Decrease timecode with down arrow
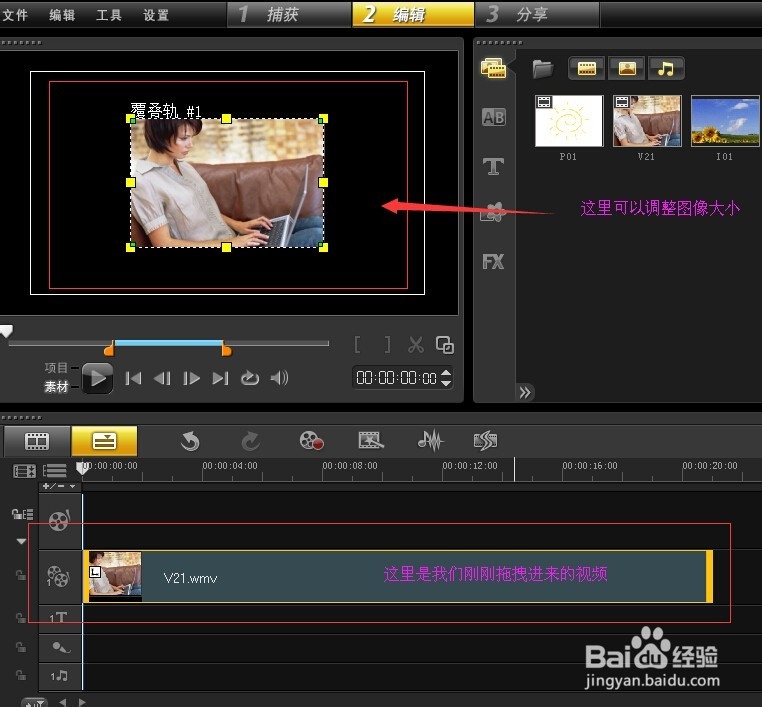This screenshot has width=762, height=707. click(x=446, y=383)
